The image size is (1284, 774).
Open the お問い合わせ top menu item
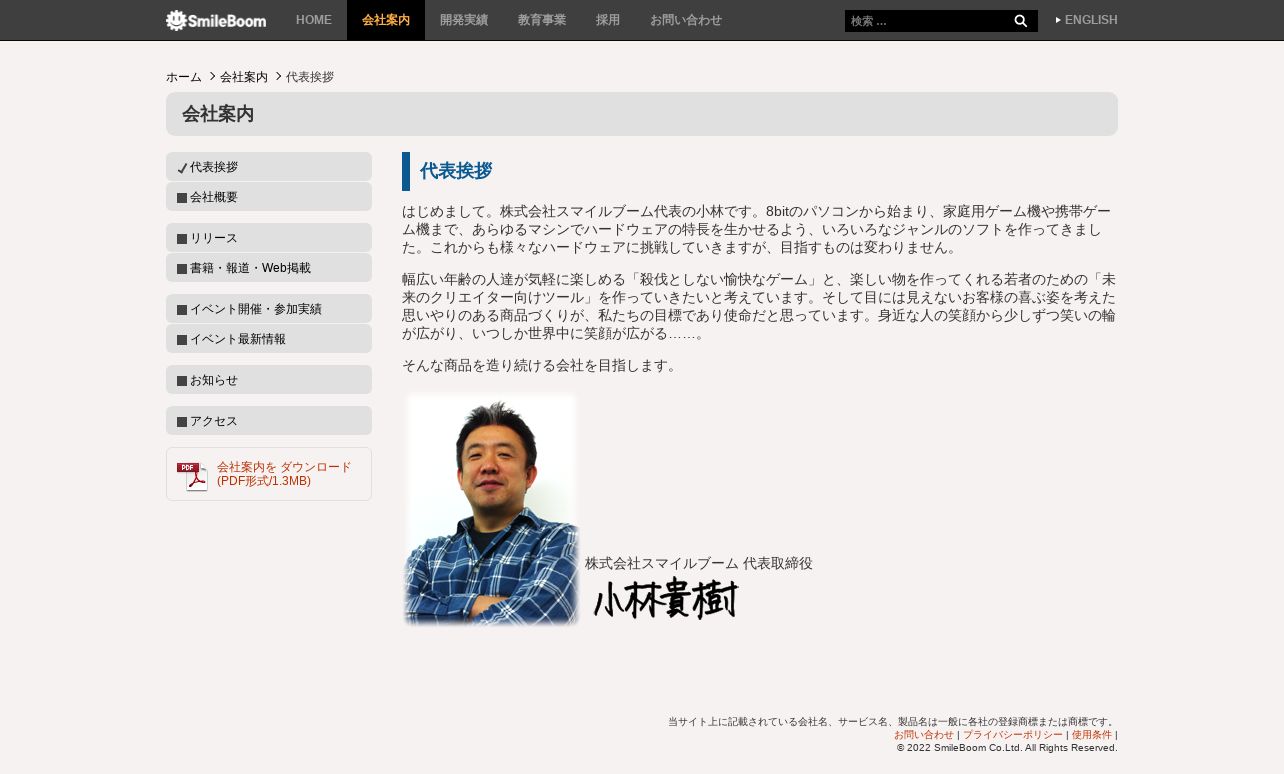[x=686, y=20]
